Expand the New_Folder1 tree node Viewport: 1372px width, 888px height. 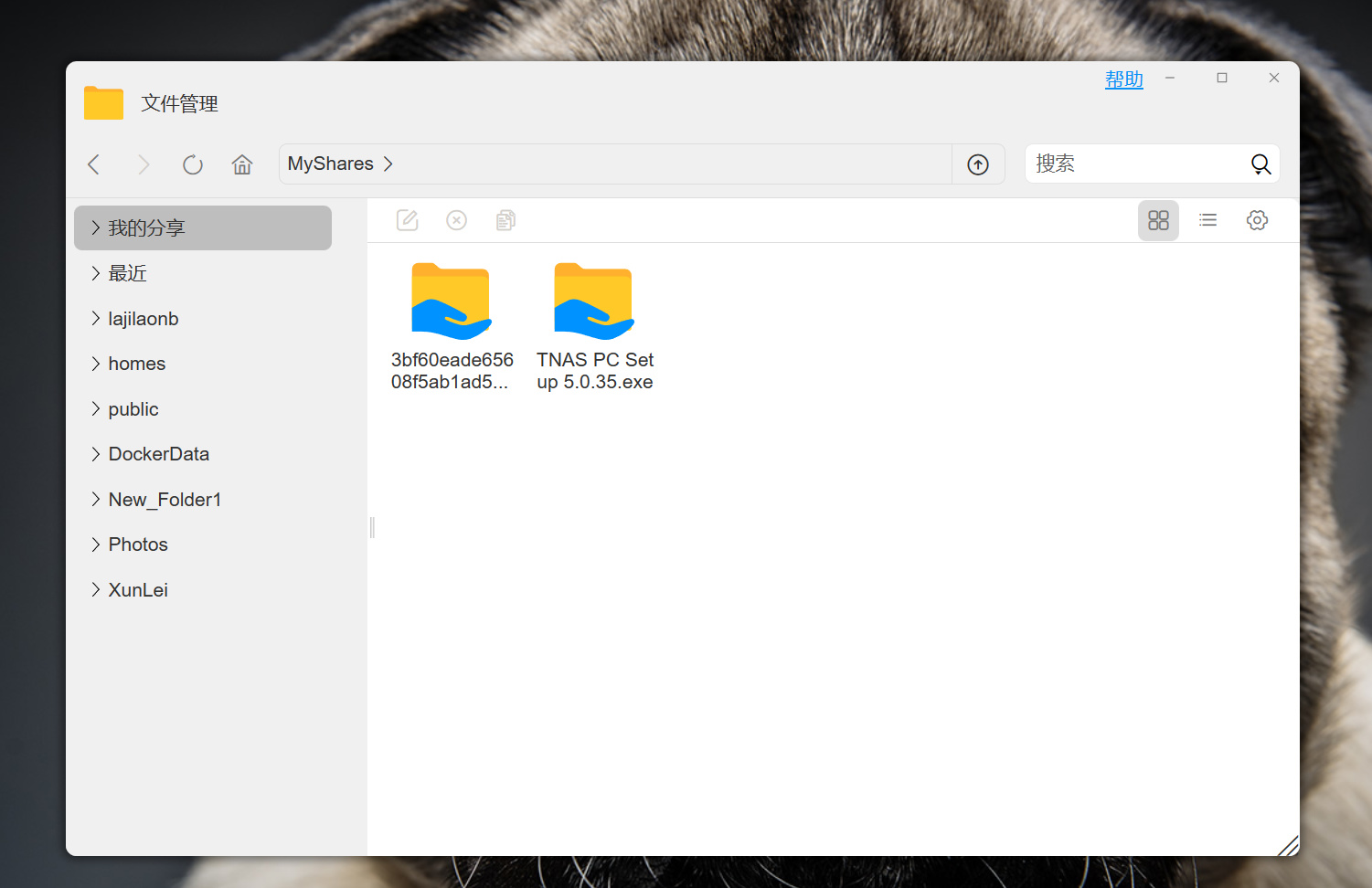click(95, 499)
